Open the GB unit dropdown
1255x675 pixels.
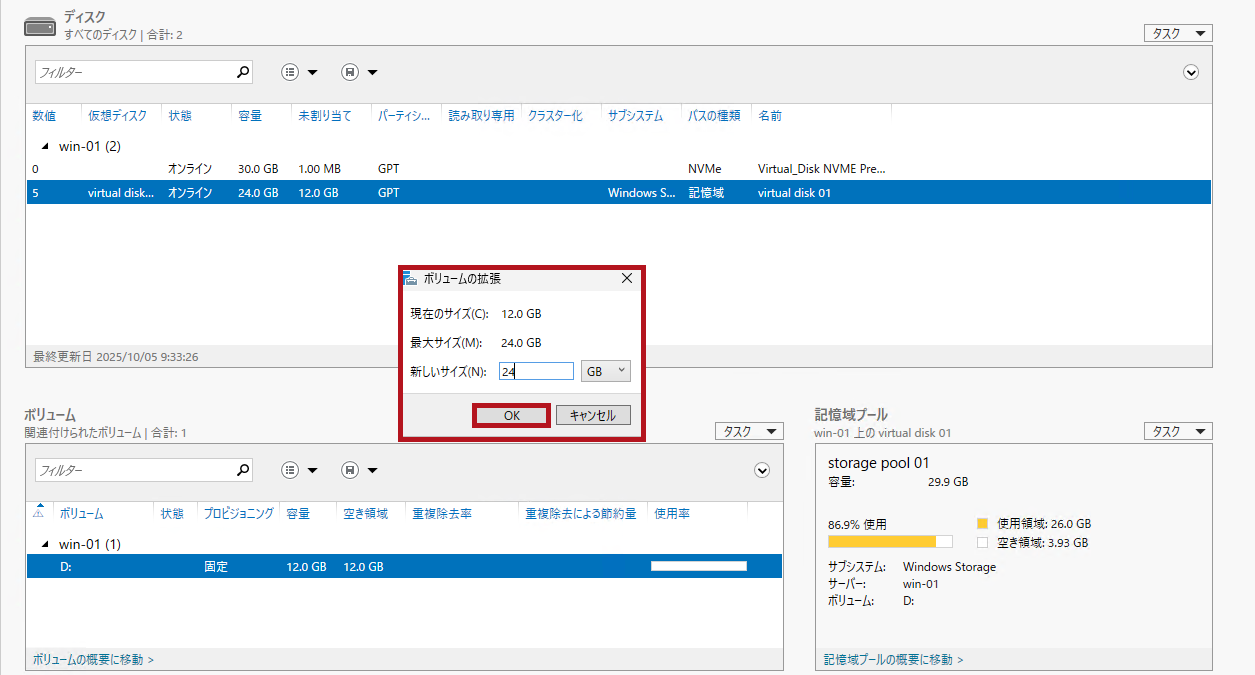(606, 371)
